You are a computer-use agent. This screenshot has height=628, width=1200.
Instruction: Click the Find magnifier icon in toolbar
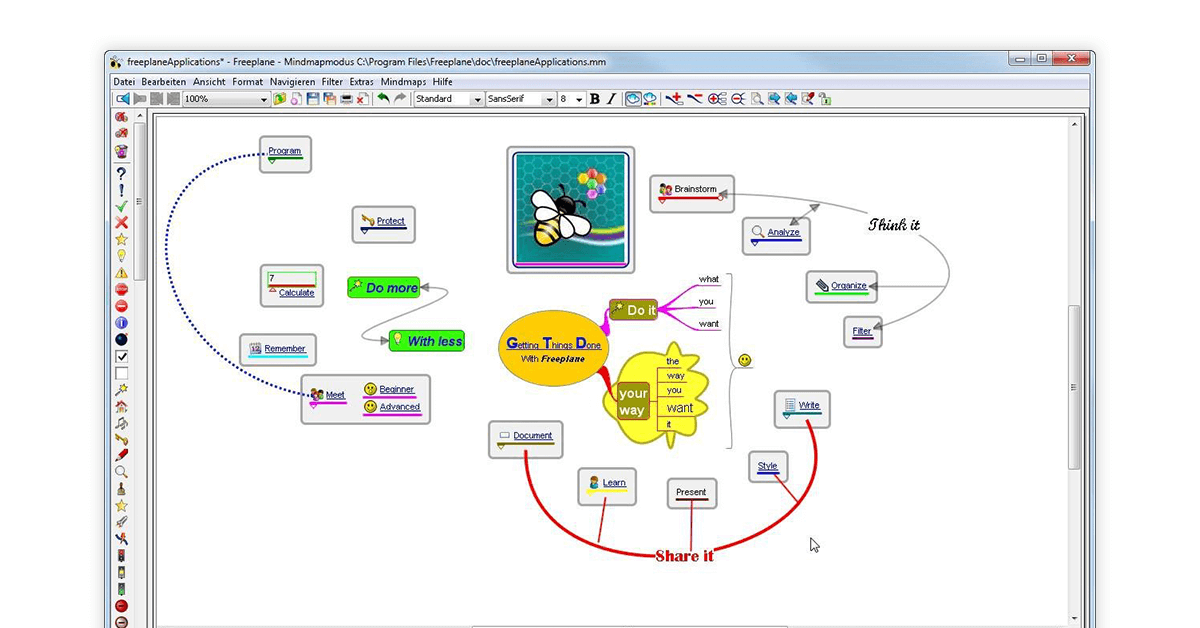click(757, 99)
